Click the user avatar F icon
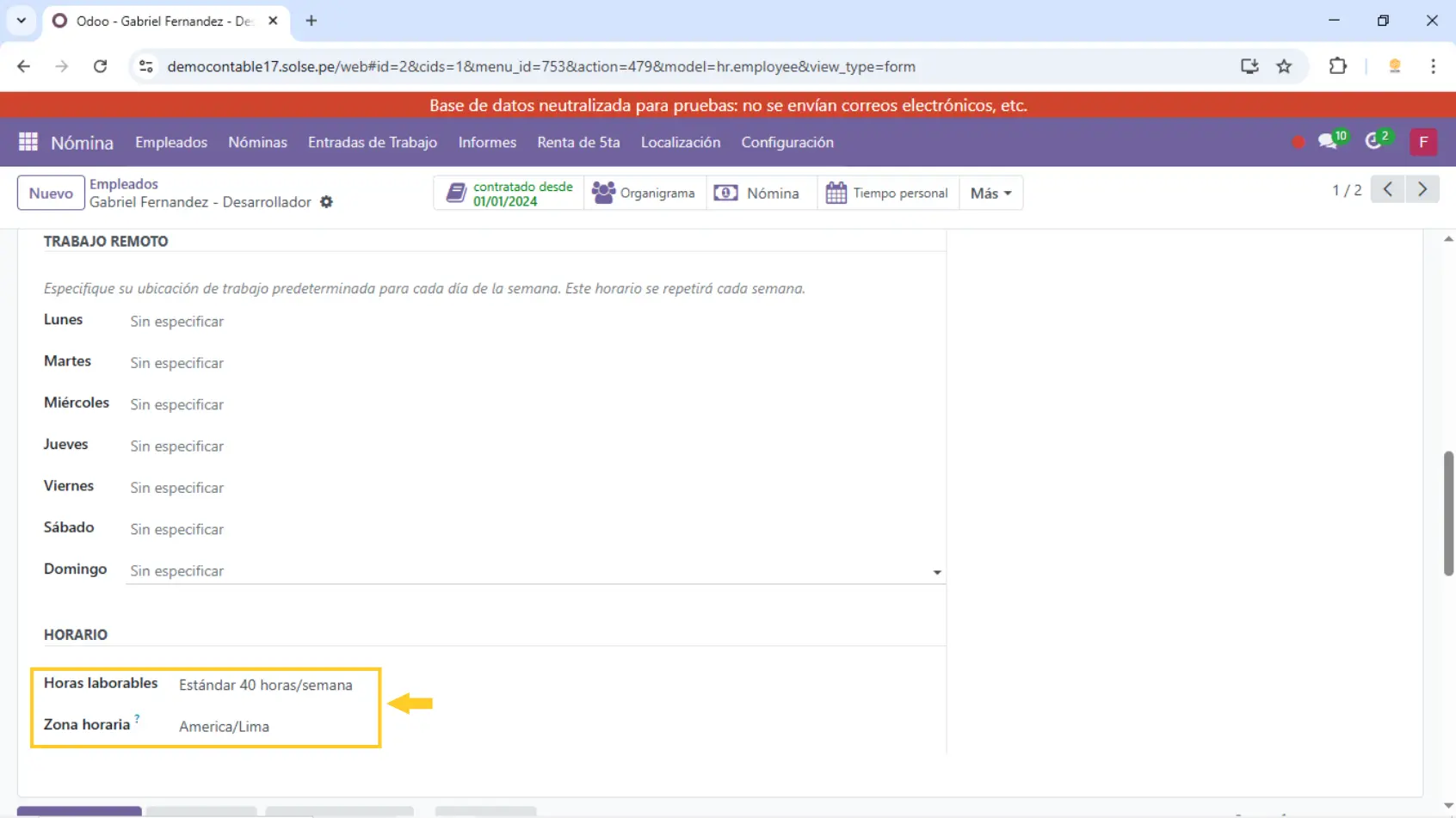This screenshot has height=818, width=1456. pyautogui.click(x=1423, y=142)
